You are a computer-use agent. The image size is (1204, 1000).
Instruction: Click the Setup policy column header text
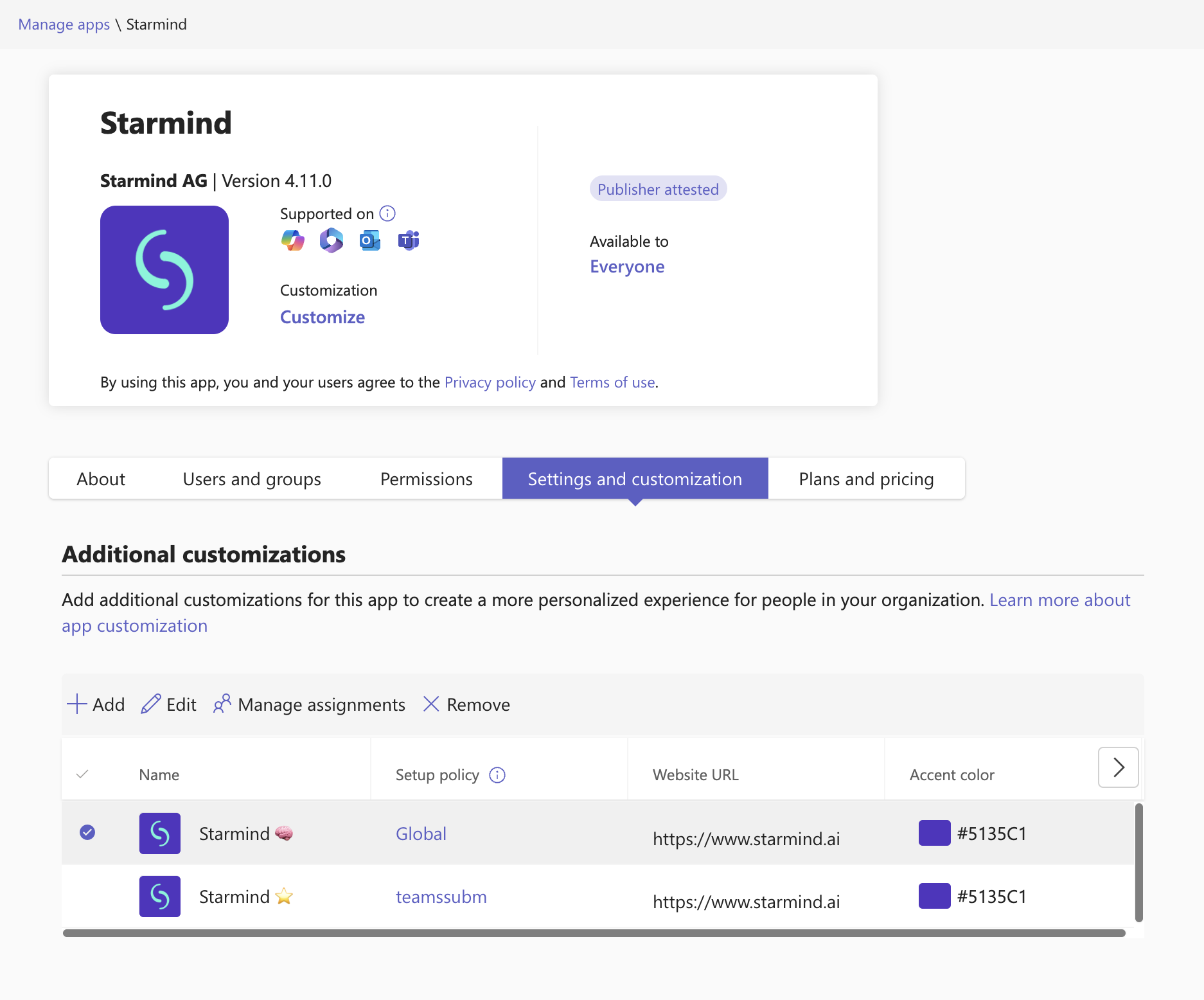click(x=438, y=775)
